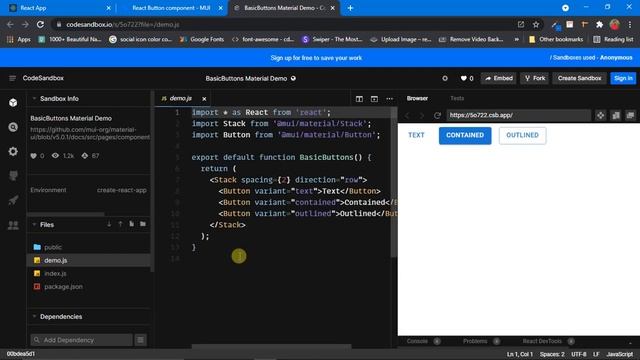Image resolution: width=640 pixels, height=360 pixels.
Task: Upload files with the Files upload arrow
Action: [x=120, y=224]
